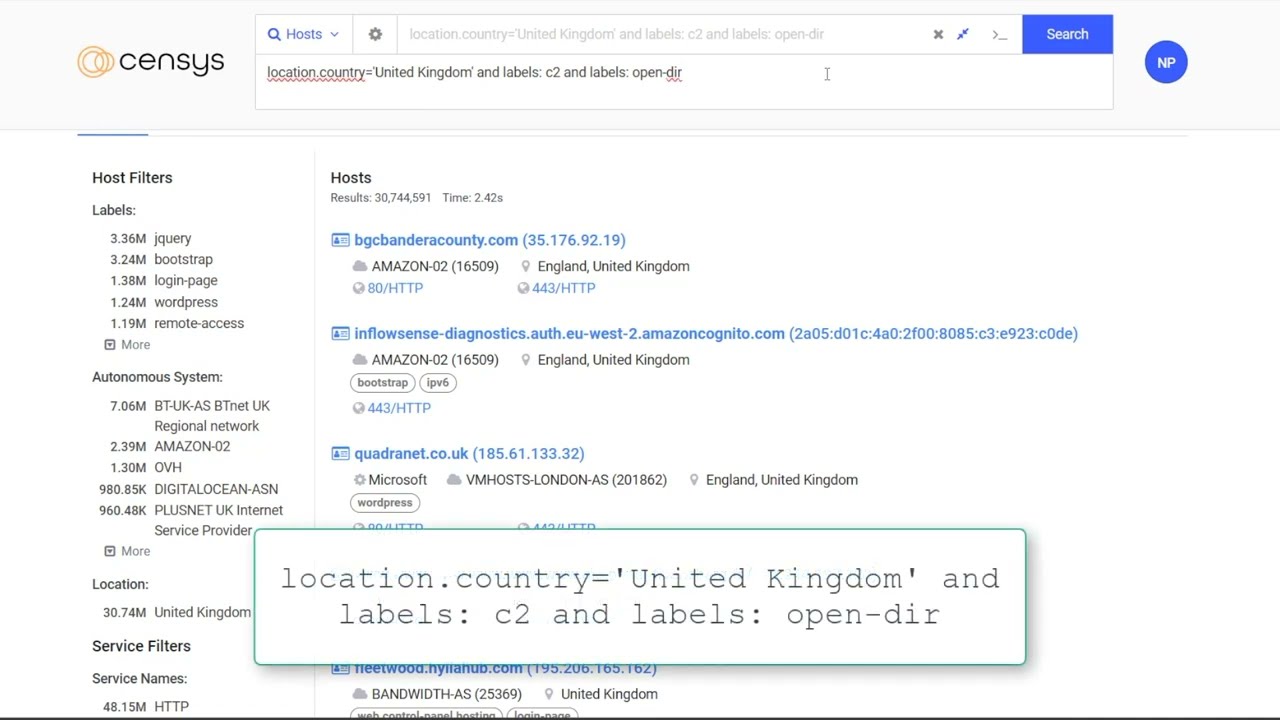
Task: Open 443/HTTP service of bgcbanderacounty.com
Action: pos(563,288)
